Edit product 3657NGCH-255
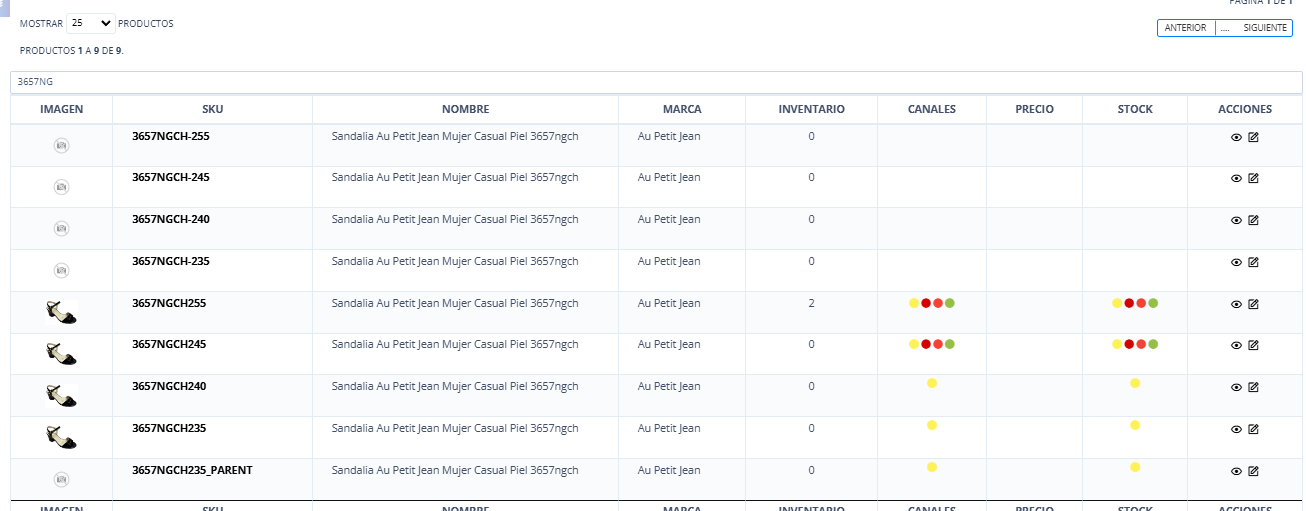Viewport: 1306px width, 511px height. 1253,137
